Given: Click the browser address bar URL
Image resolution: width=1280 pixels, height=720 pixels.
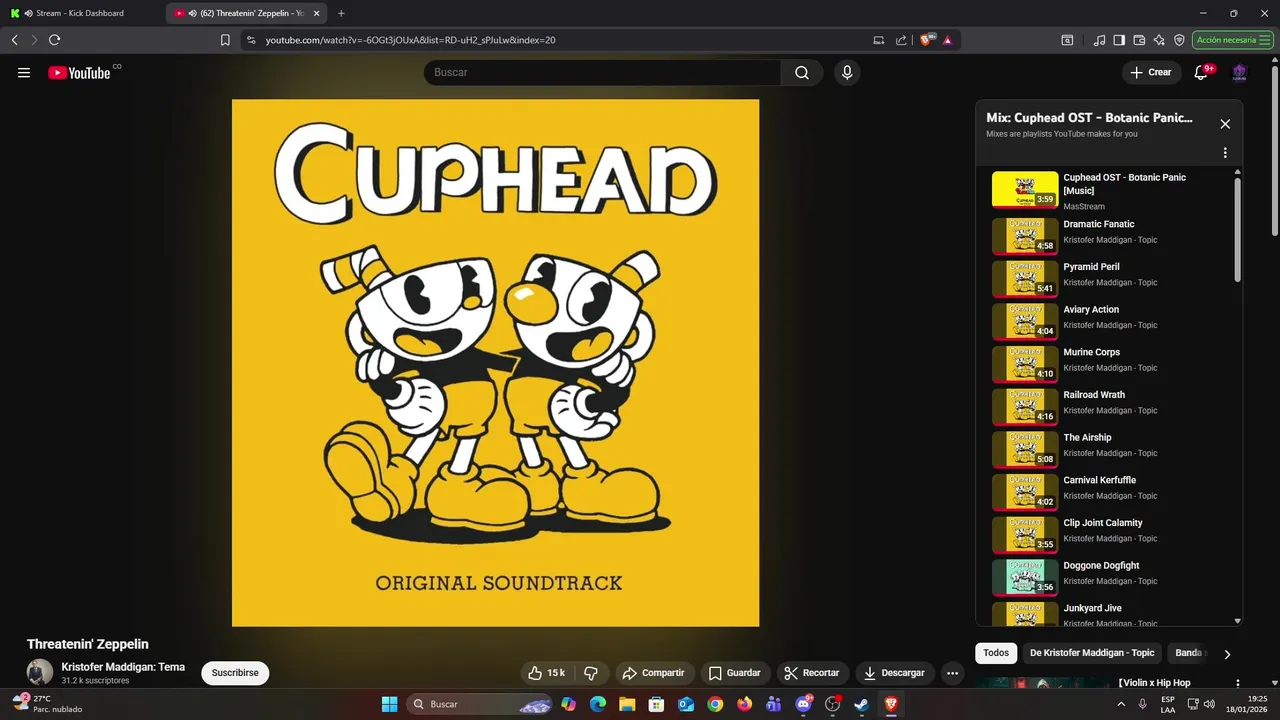Looking at the screenshot, I should (410, 40).
